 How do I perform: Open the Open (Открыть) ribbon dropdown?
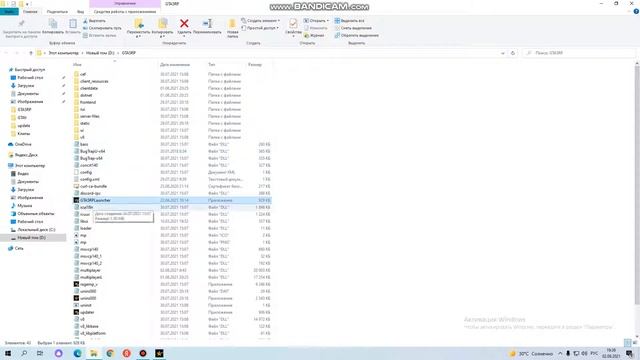tap(316, 21)
